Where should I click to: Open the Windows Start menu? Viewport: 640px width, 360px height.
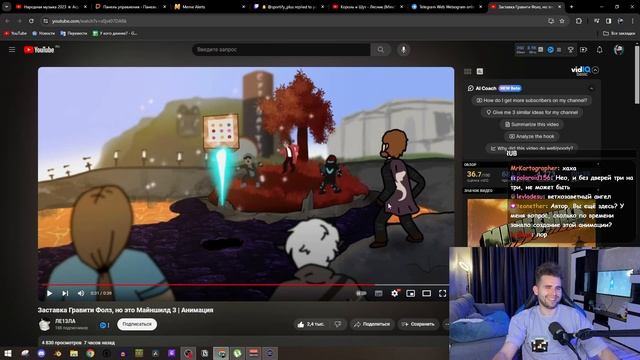click(8, 353)
